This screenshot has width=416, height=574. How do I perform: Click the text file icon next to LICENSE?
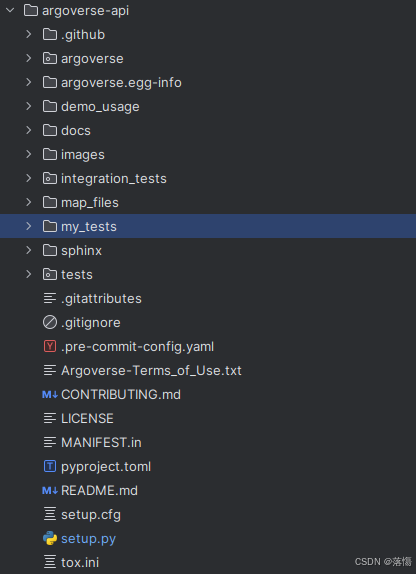point(50,418)
